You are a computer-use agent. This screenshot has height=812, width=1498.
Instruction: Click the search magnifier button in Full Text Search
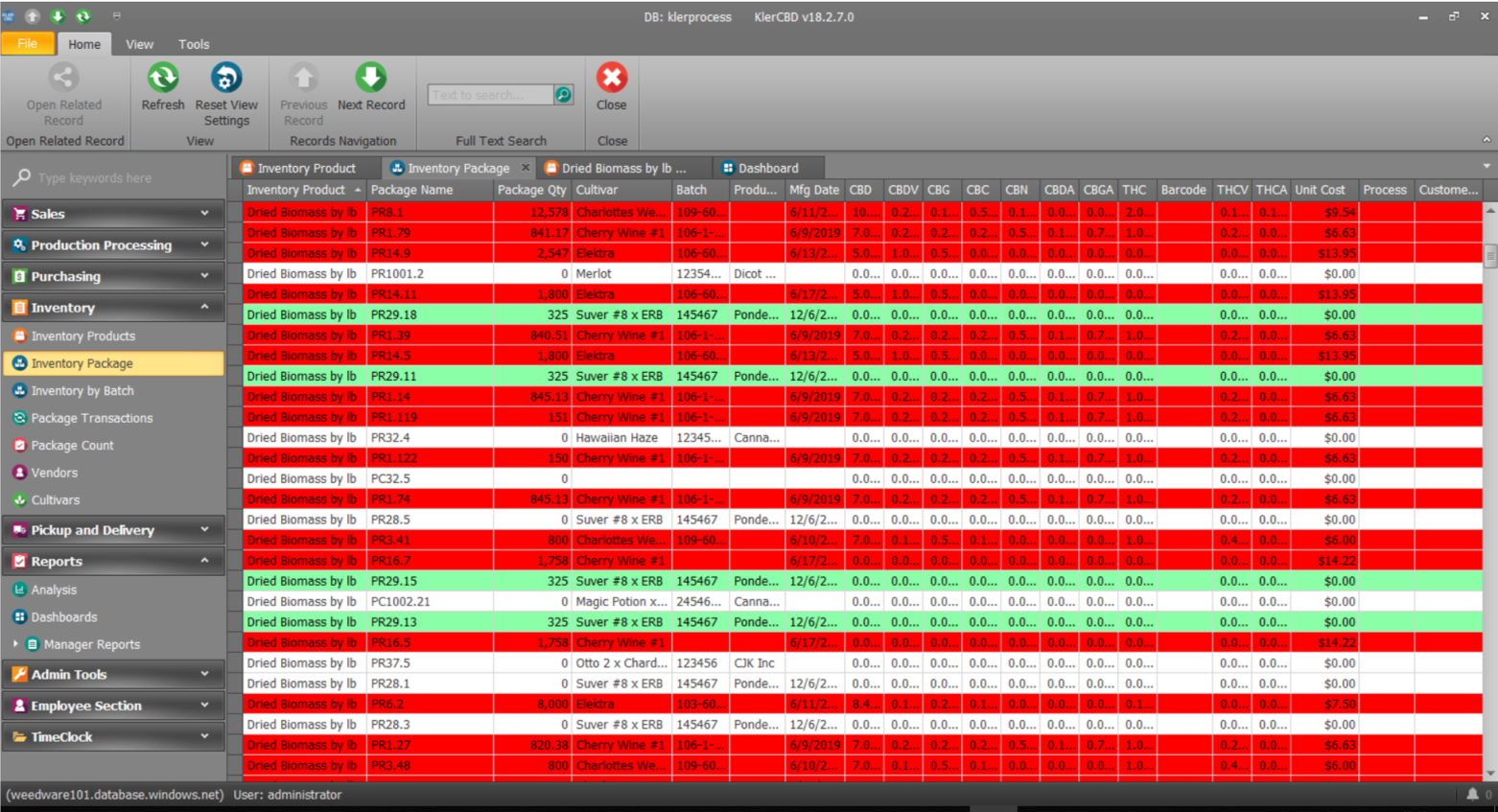click(564, 95)
